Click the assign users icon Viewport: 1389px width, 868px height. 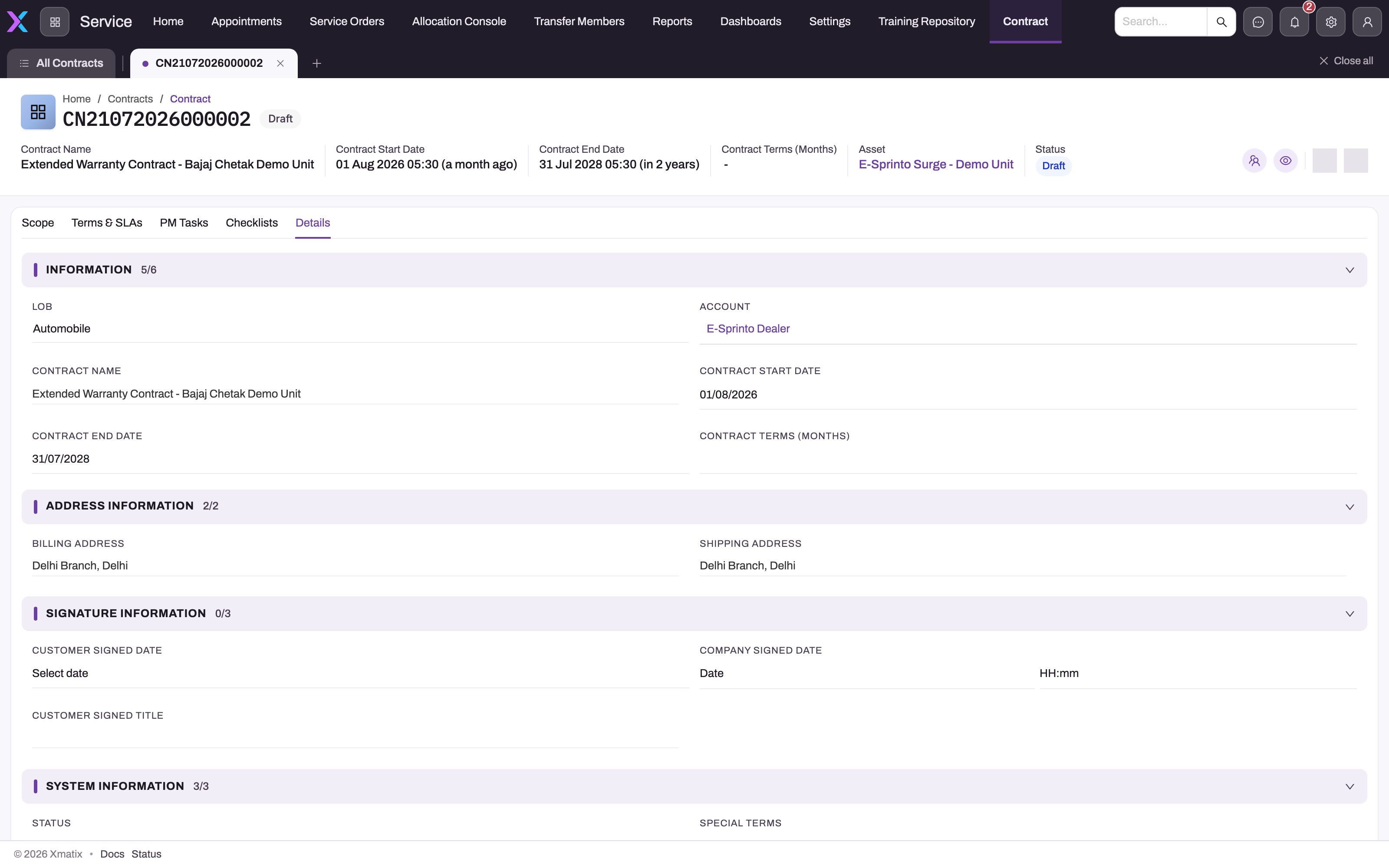(x=1254, y=161)
